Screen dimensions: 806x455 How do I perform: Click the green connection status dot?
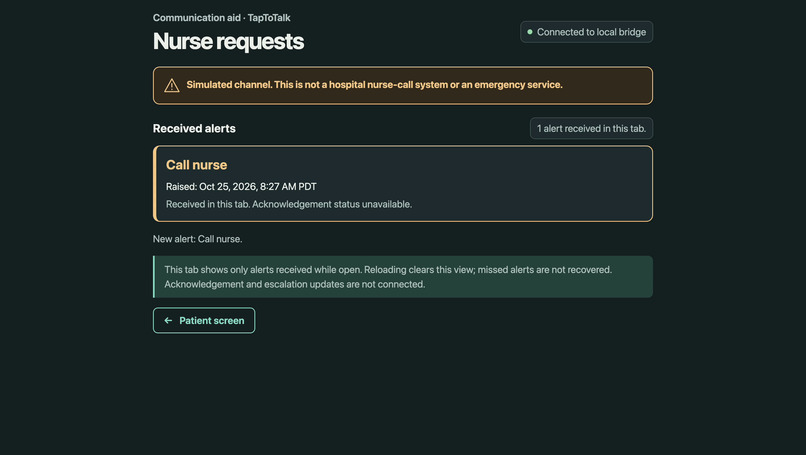pyautogui.click(x=529, y=32)
